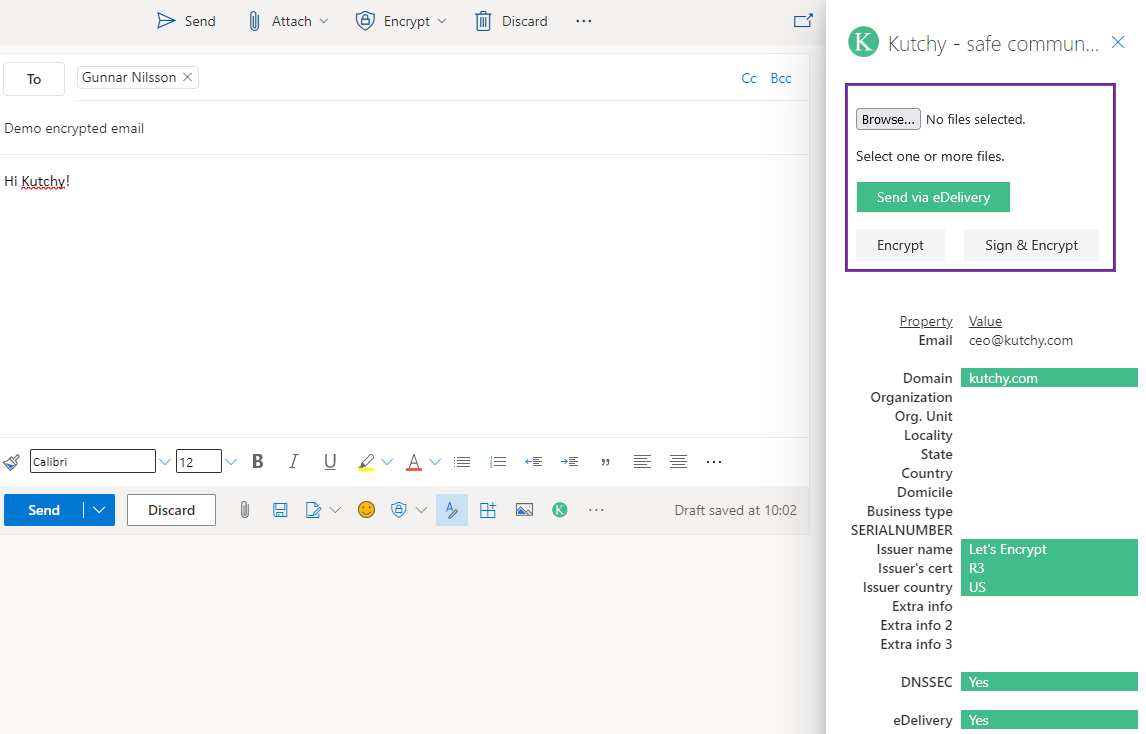The image size is (1146, 734).
Task: Open the highlight color dropdown
Action: pyautogui.click(x=387, y=461)
